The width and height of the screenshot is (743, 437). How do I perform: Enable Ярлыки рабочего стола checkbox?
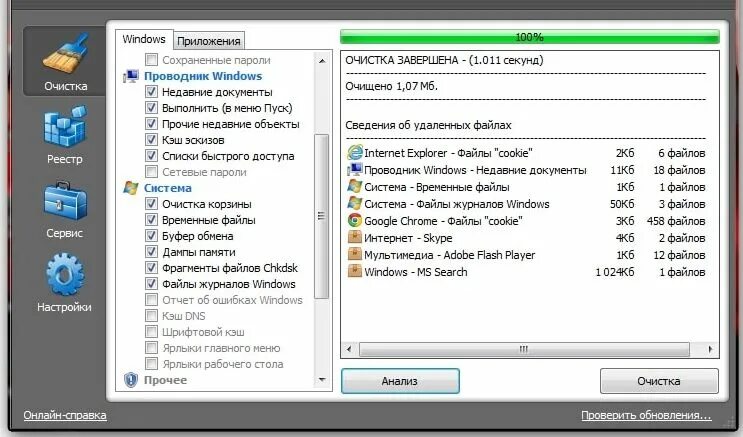pos(151,364)
